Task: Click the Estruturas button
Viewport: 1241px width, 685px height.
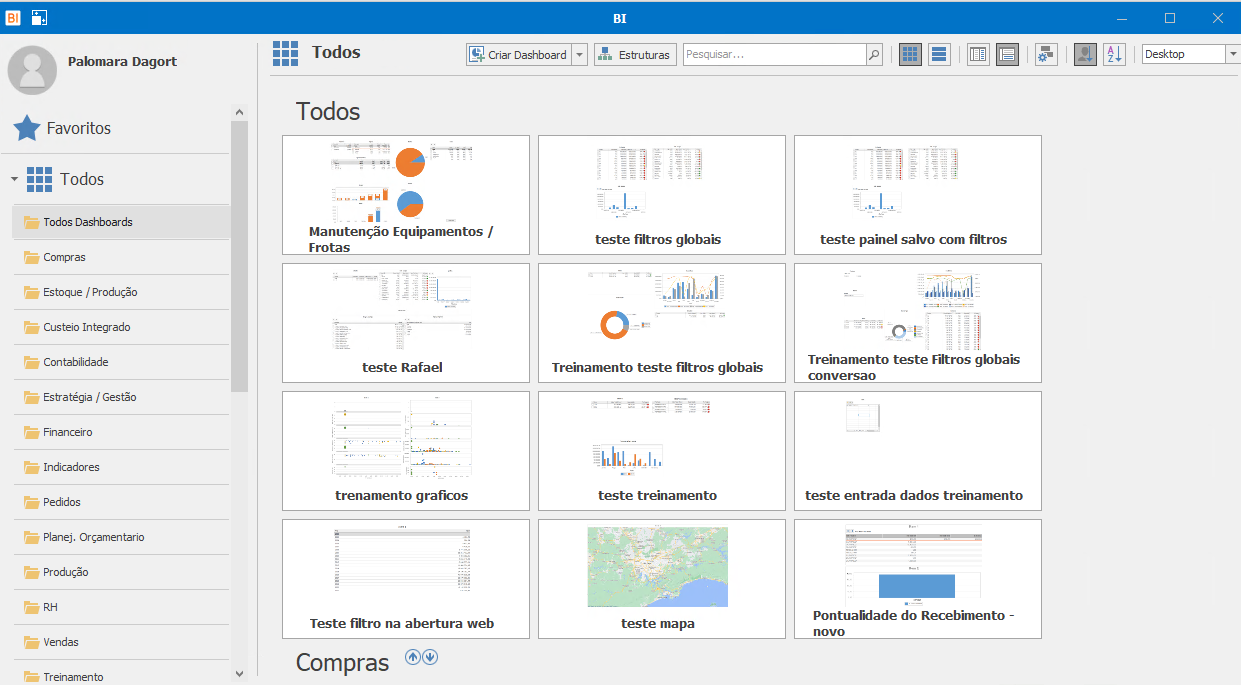Action: (x=635, y=55)
